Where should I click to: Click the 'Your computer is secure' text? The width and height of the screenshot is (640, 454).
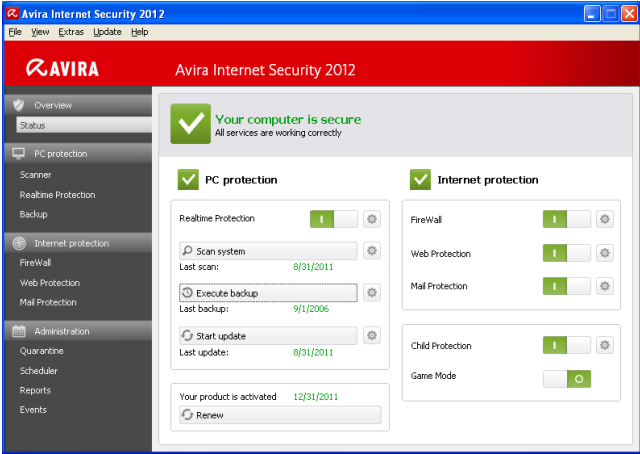(288, 119)
